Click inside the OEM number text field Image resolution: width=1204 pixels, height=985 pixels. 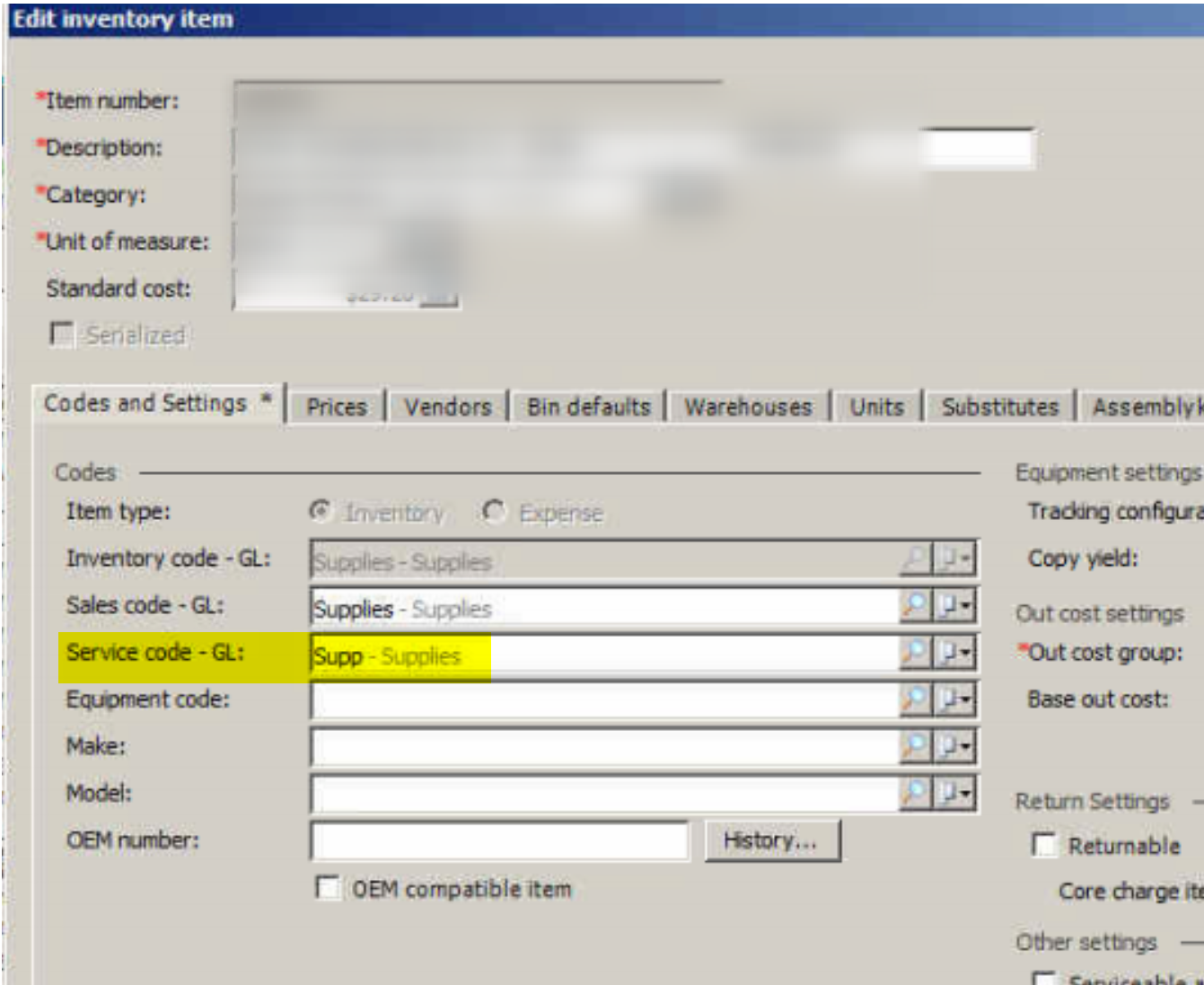click(x=499, y=840)
